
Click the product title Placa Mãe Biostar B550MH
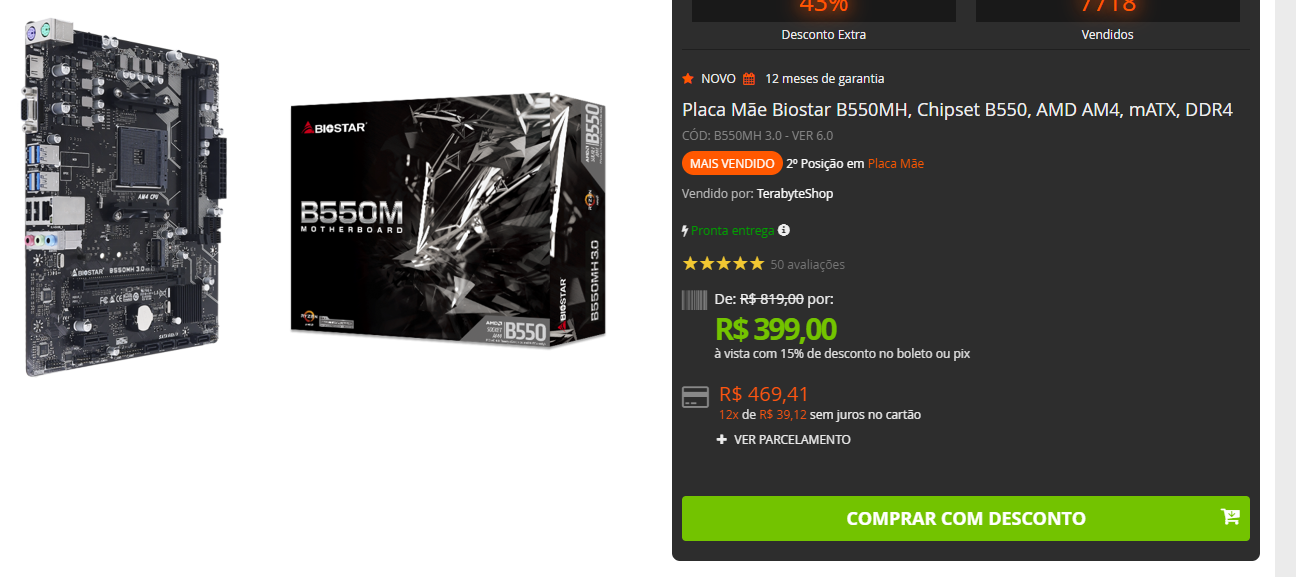pyautogui.click(x=957, y=109)
